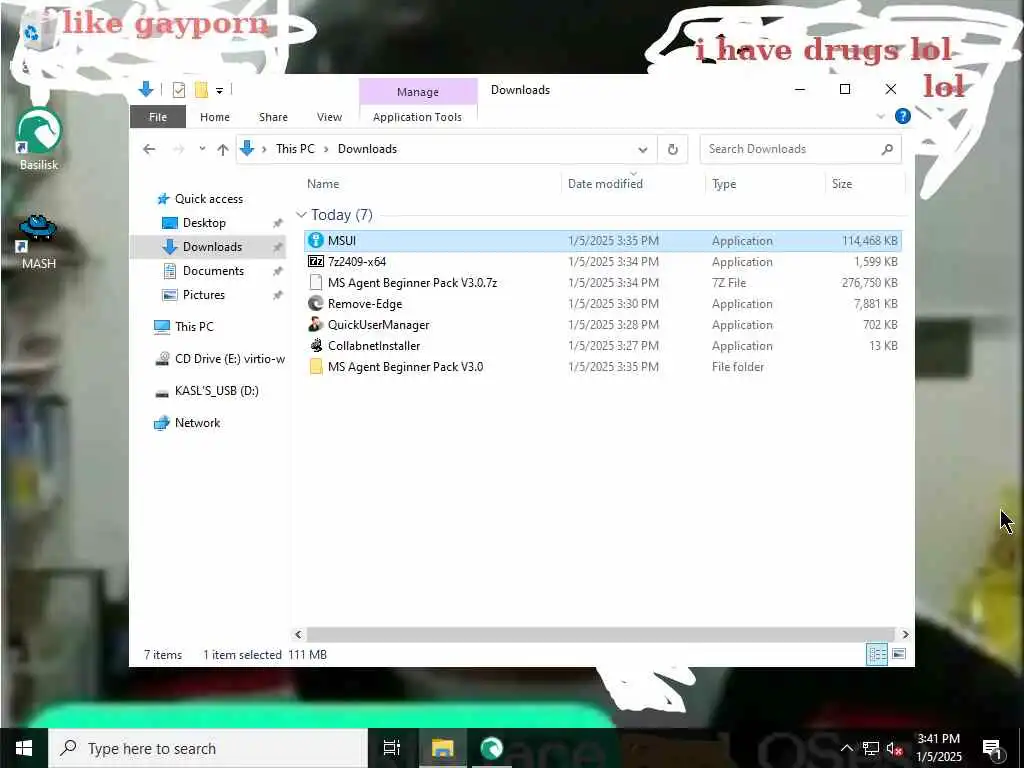Open the Basilisk desktop shortcut
The image size is (1024, 768).
(39, 138)
